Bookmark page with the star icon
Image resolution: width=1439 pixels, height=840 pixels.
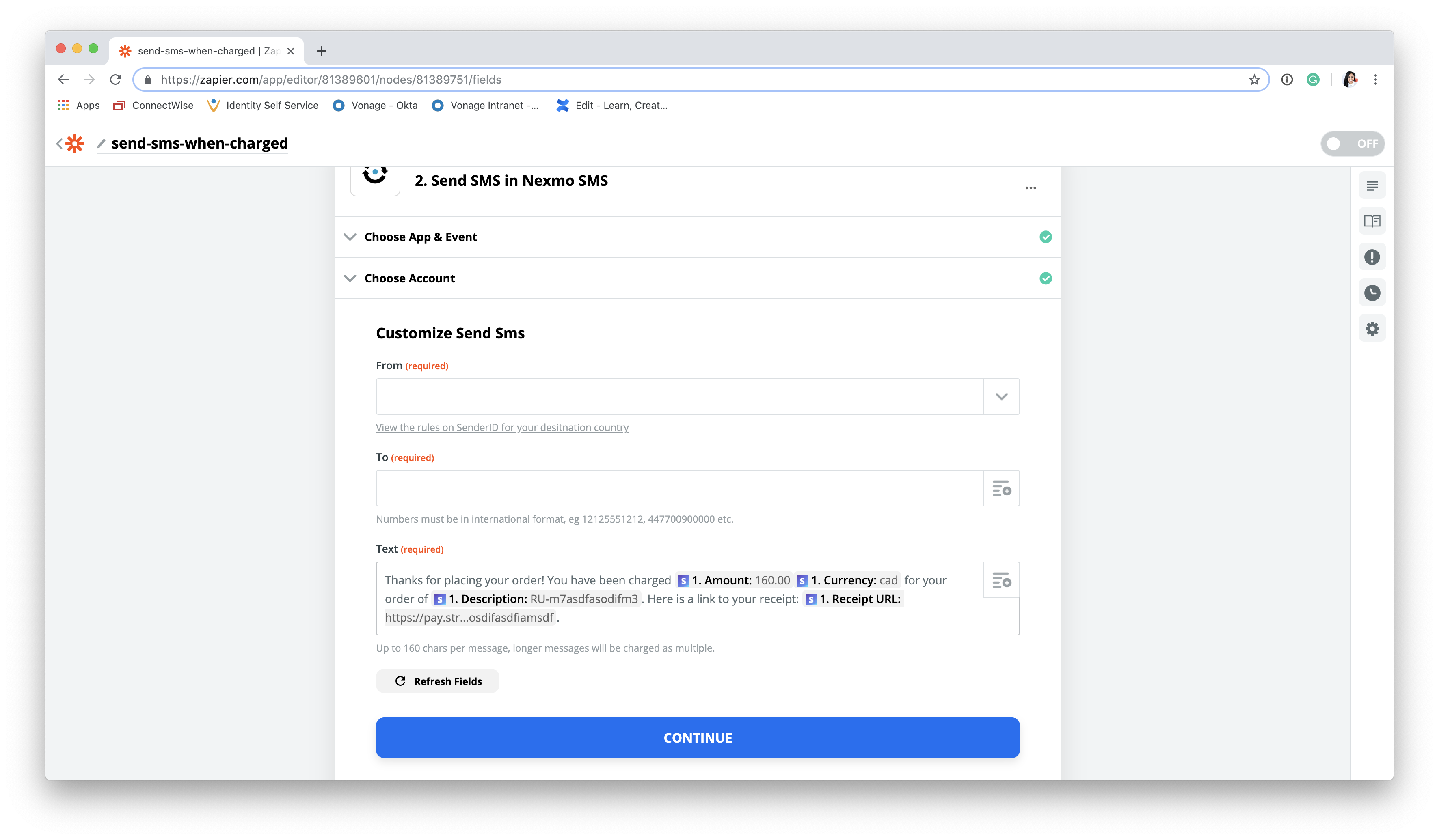[1254, 80]
